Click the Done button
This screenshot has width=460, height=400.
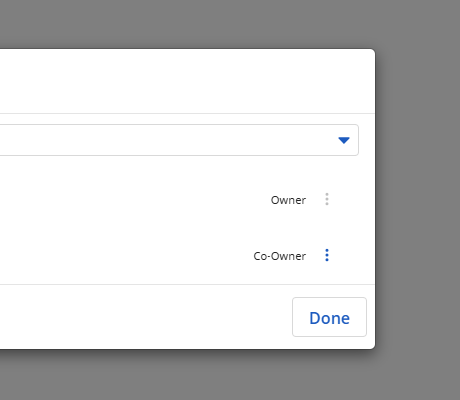(x=329, y=317)
